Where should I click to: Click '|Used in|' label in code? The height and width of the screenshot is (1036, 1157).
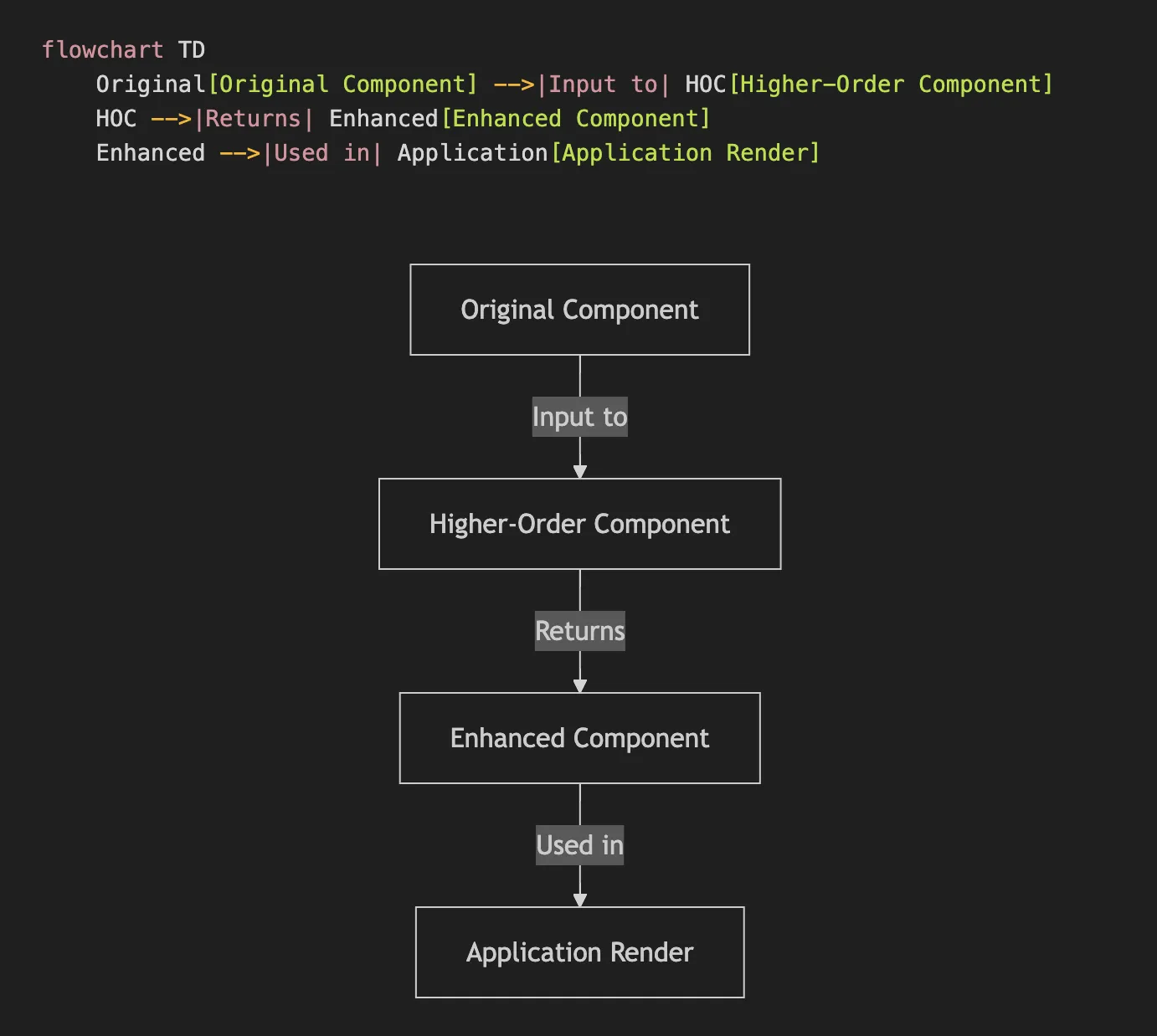(x=321, y=153)
